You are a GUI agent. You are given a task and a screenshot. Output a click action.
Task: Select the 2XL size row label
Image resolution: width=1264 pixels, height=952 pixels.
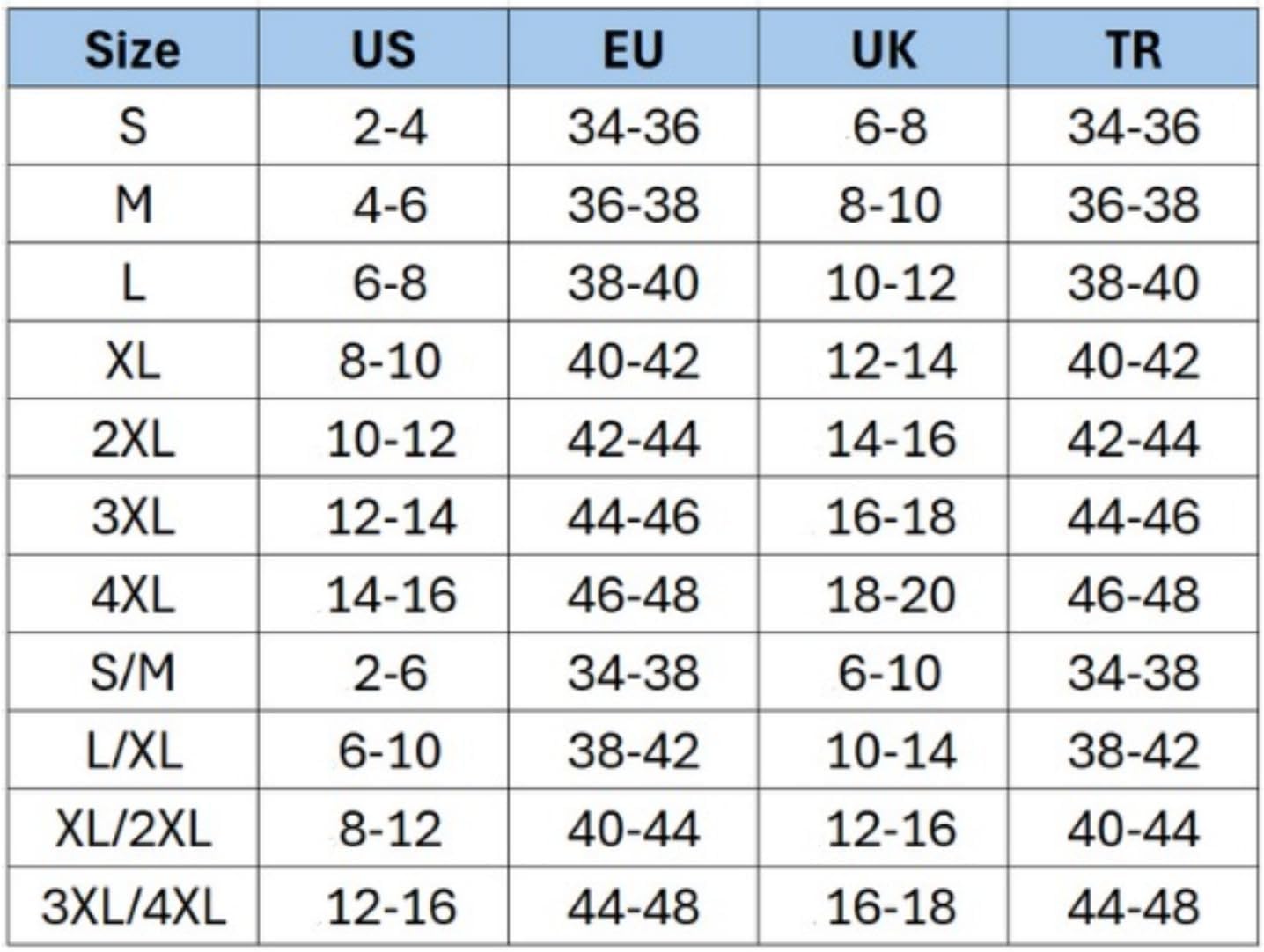[x=133, y=439]
